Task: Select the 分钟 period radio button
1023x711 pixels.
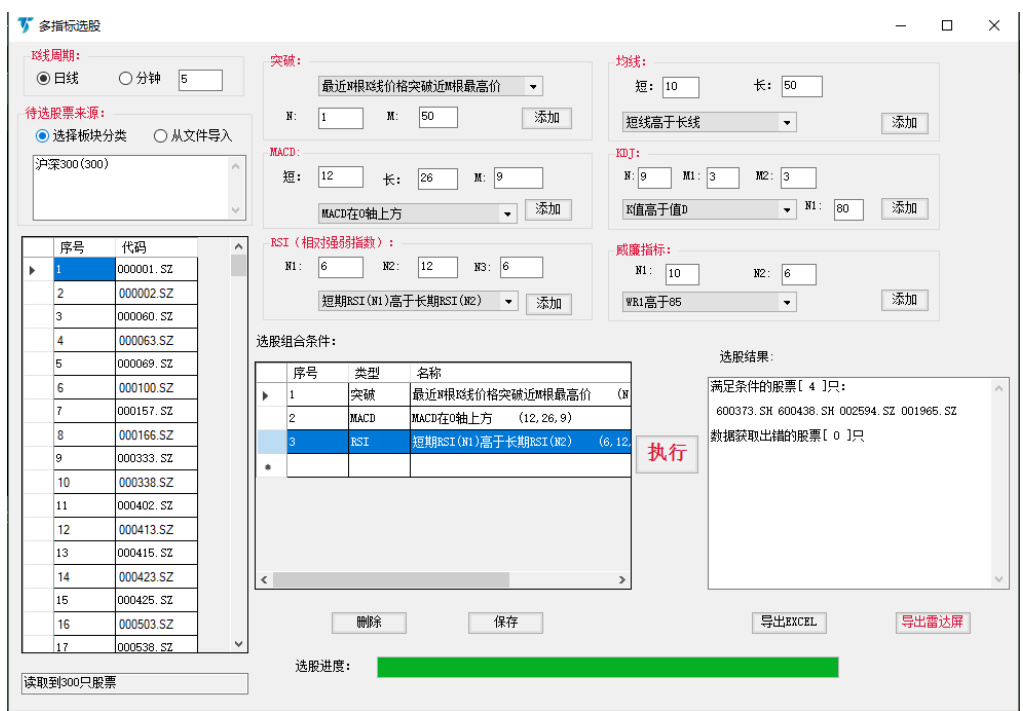Action: click(x=125, y=78)
